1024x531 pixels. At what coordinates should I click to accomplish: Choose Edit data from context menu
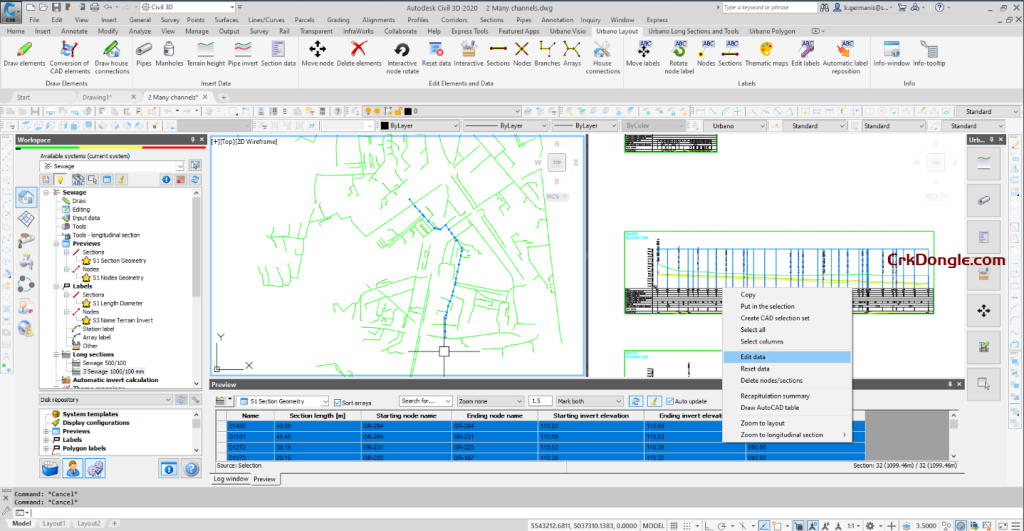pos(787,357)
